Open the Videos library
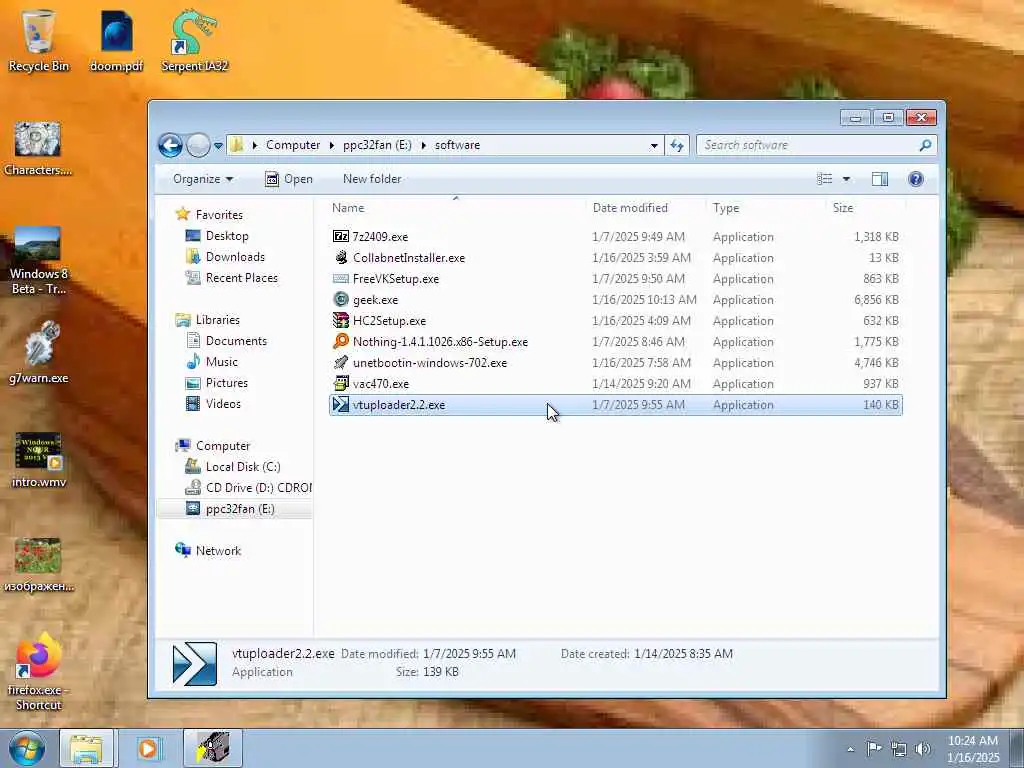This screenshot has width=1024, height=768. (x=223, y=404)
